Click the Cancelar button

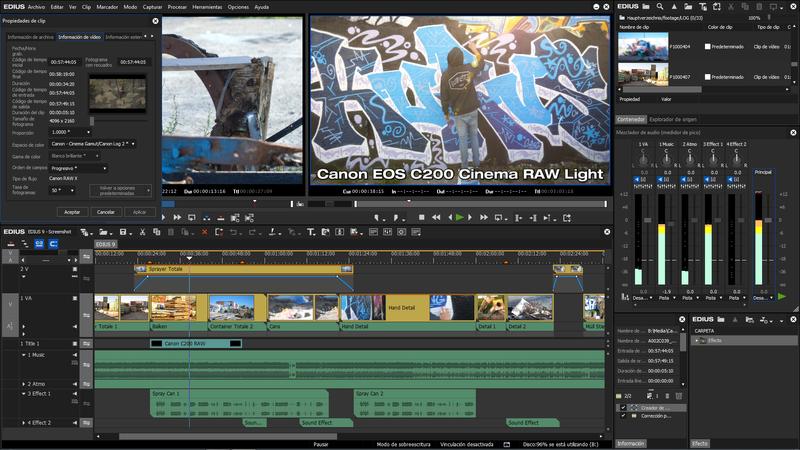point(106,212)
